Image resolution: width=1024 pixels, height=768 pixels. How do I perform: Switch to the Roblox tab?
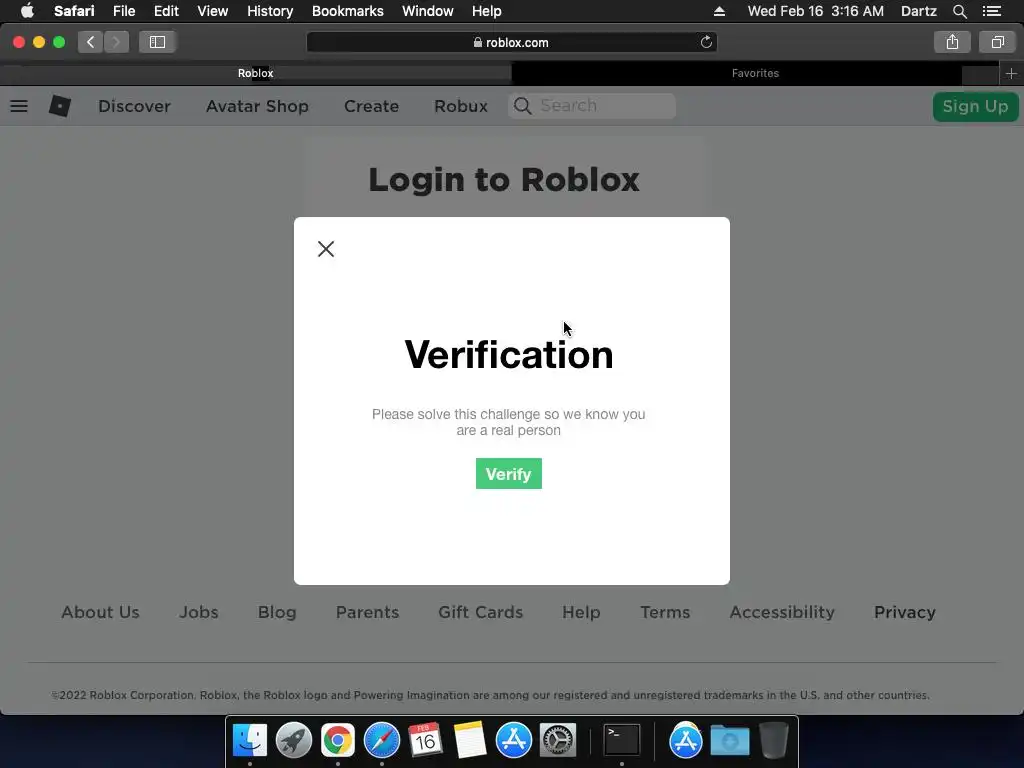(x=255, y=73)
